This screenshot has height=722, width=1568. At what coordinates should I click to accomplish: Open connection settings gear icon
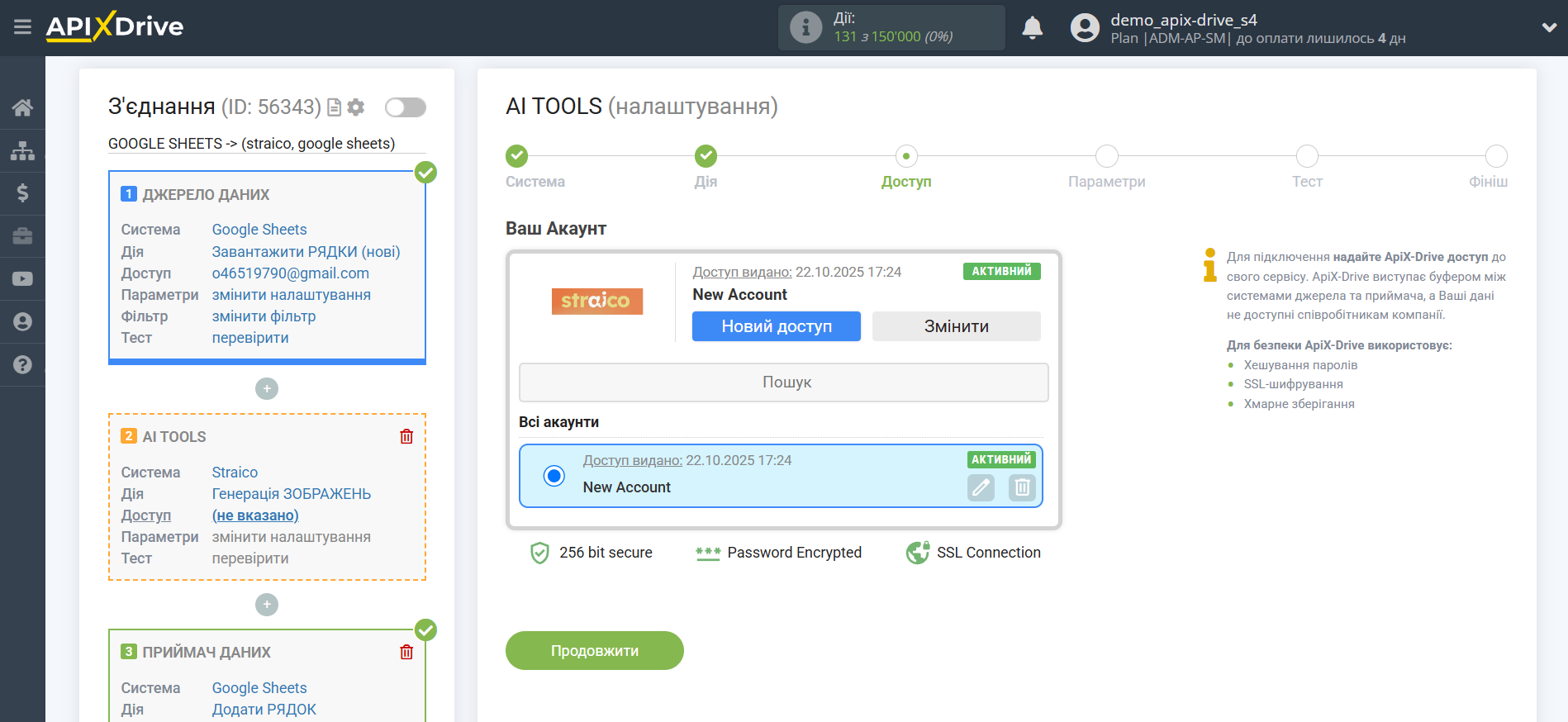tap(356, 107)
